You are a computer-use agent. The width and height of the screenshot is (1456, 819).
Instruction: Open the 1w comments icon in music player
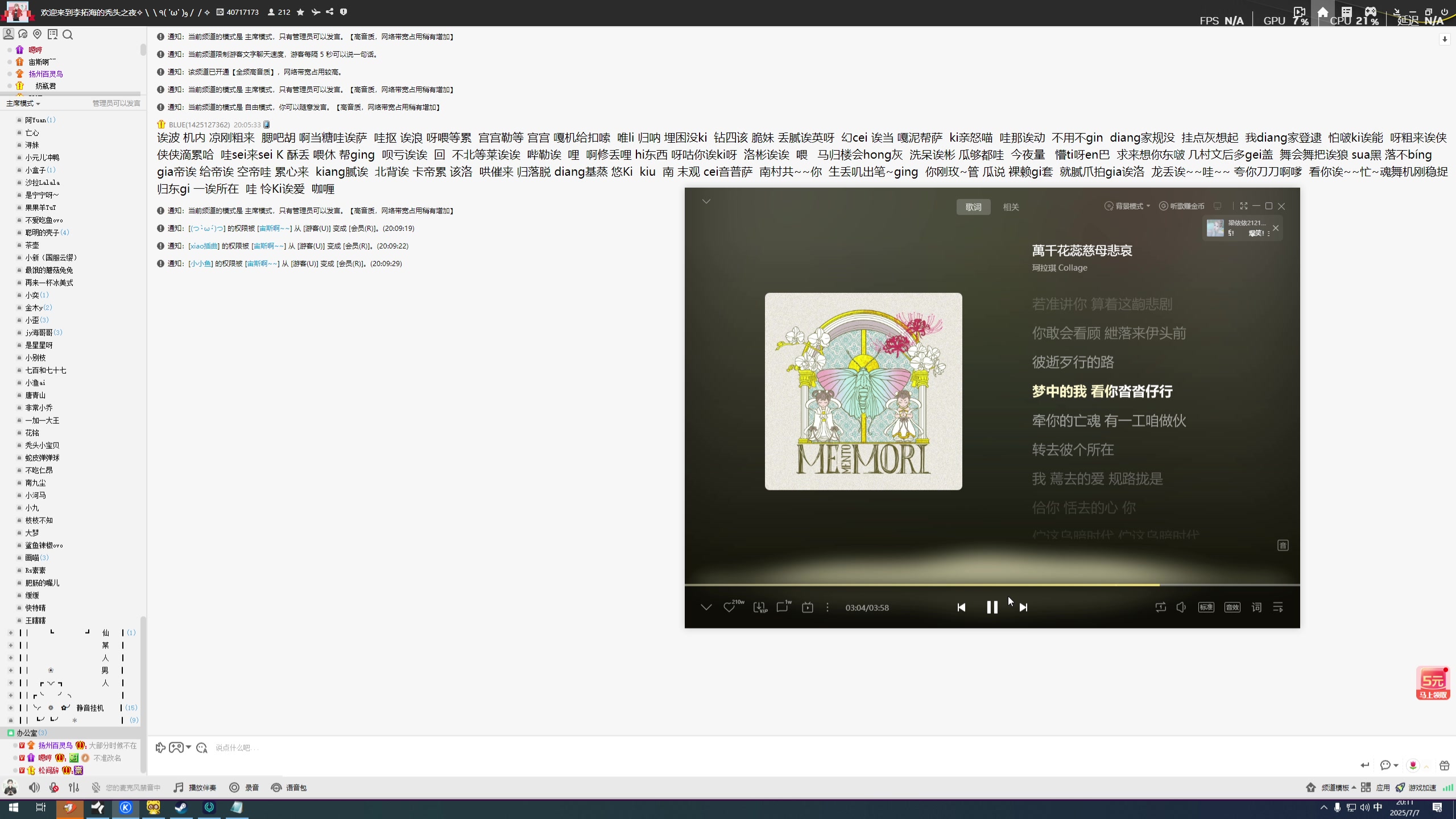(x=784, y=606)
